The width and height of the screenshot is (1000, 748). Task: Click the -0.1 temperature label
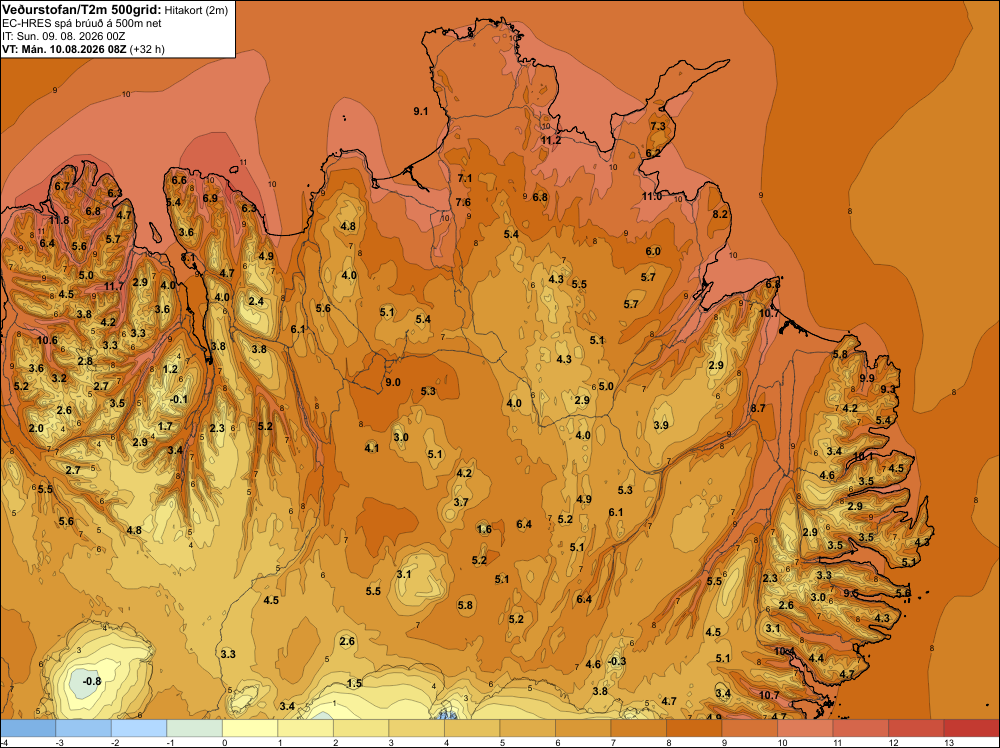(x=179, y=399)
